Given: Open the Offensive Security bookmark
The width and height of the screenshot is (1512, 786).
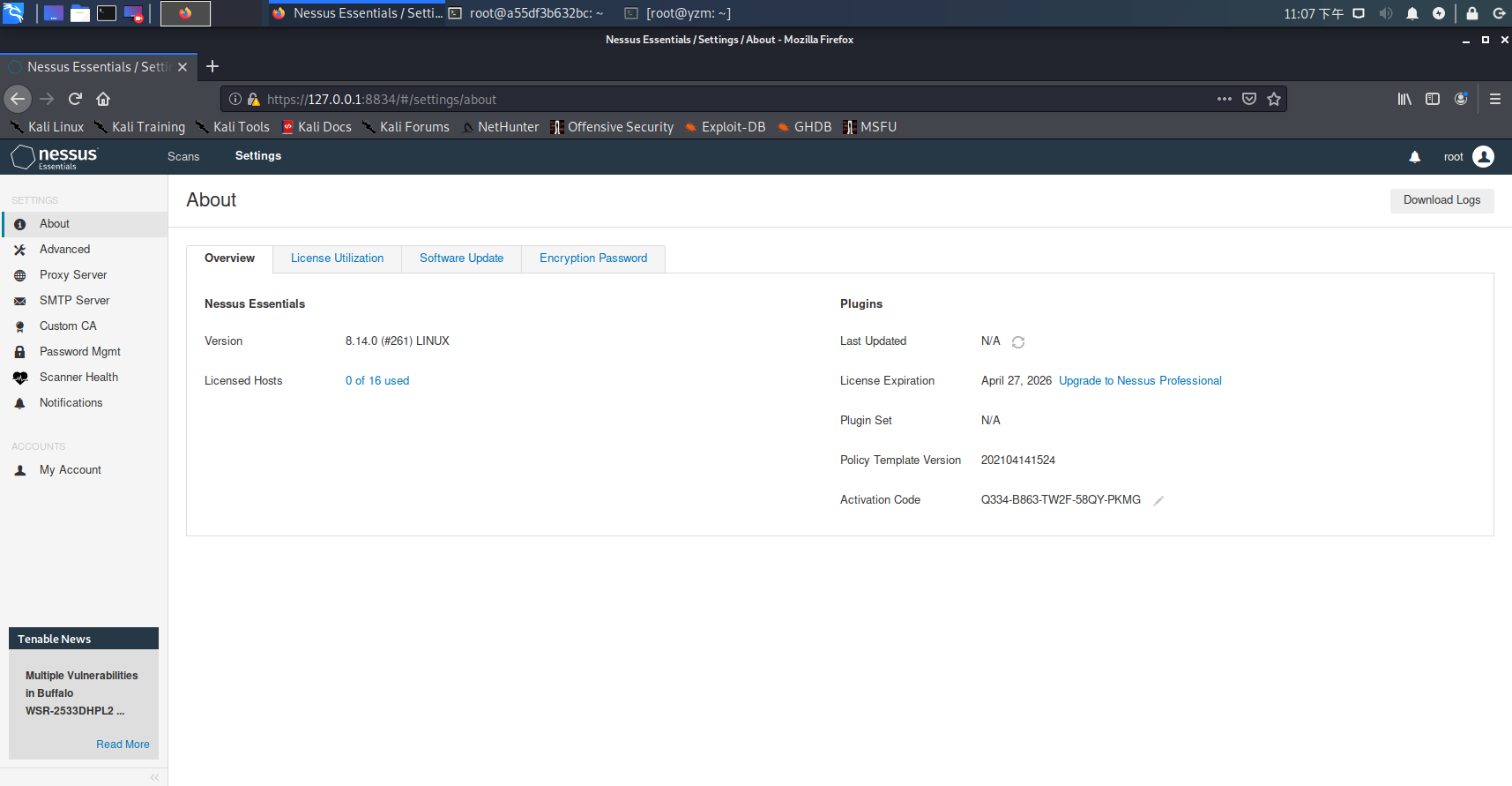Looking at the screenshot, I should pos(612,127).
